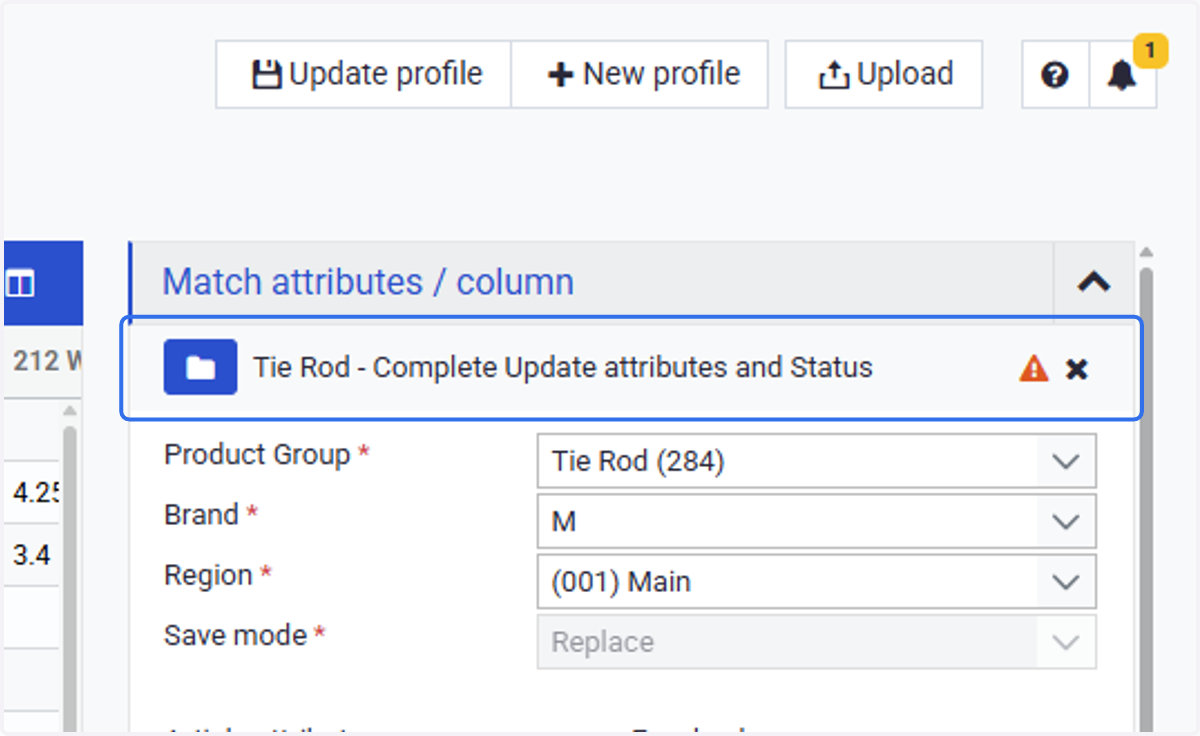
Task: Click the blue folder profile icon
Action: pos(201,367)
